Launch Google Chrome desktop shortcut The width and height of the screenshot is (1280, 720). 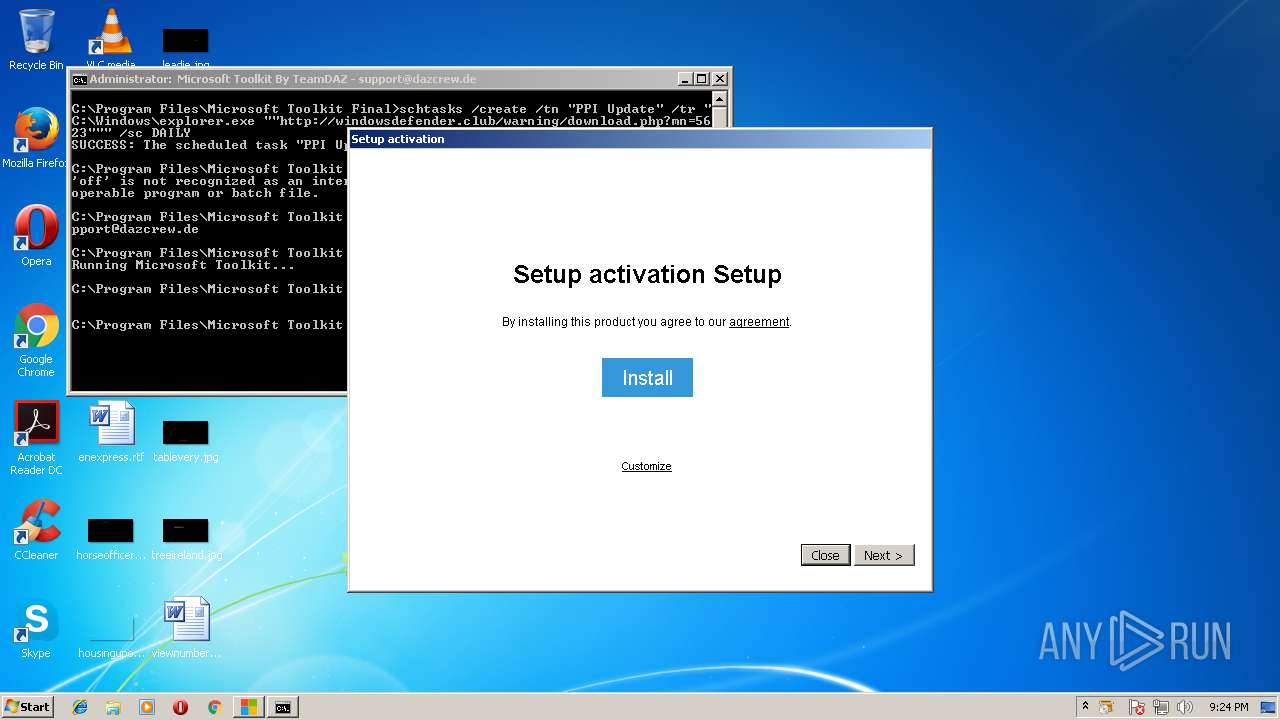click(x=36, y=340)
